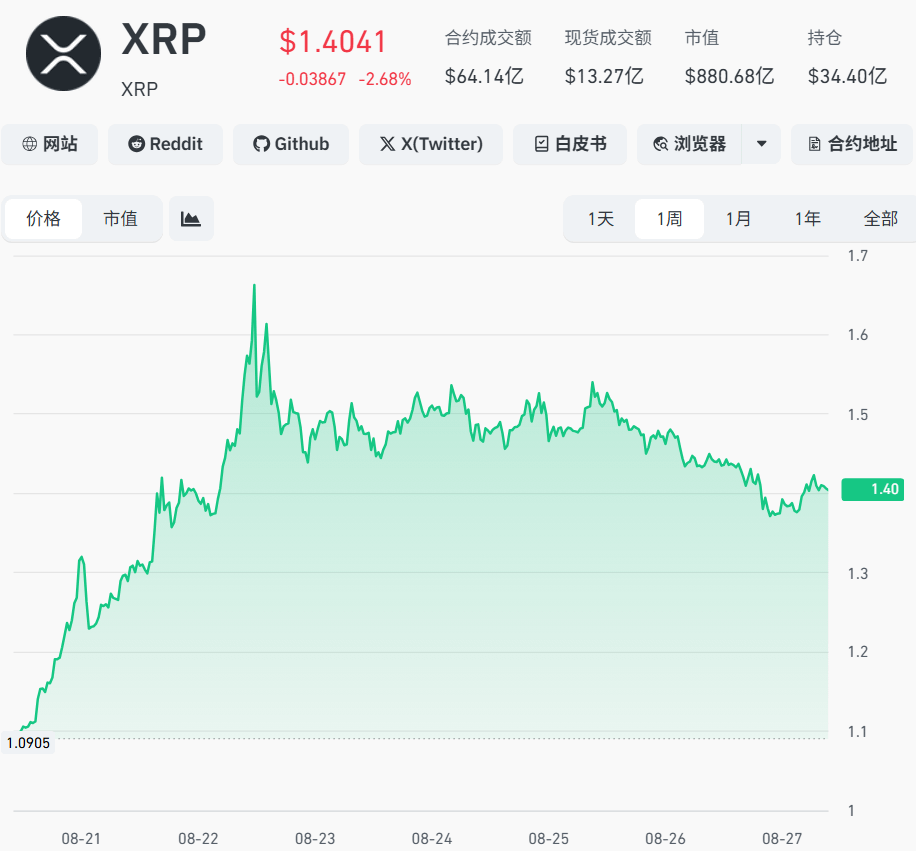Toggle the area chart type icon
This screenshot has width=916, height=851.
pyautogui.click(x=191, y=219)
